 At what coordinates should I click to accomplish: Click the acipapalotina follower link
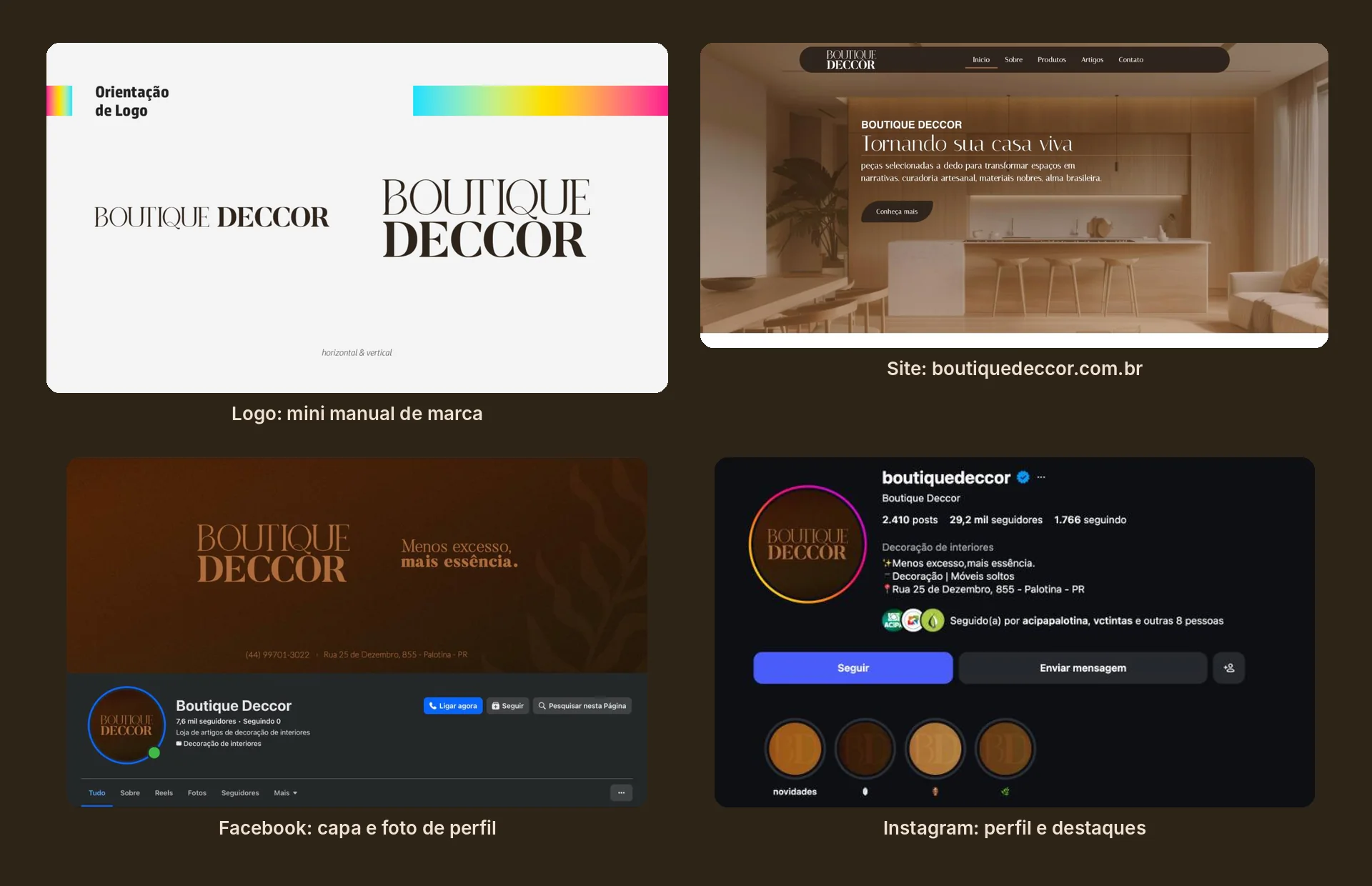(x=1055, y=620)
